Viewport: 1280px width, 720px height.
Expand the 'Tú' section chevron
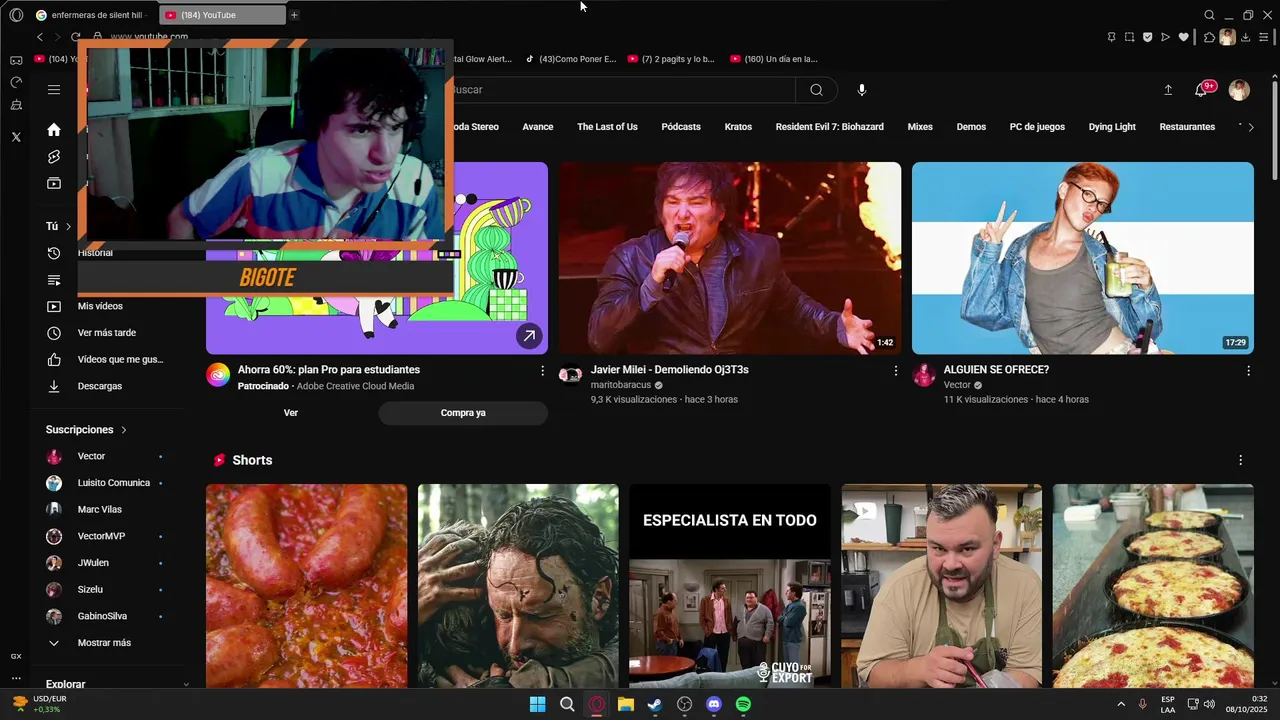(68, 227)
